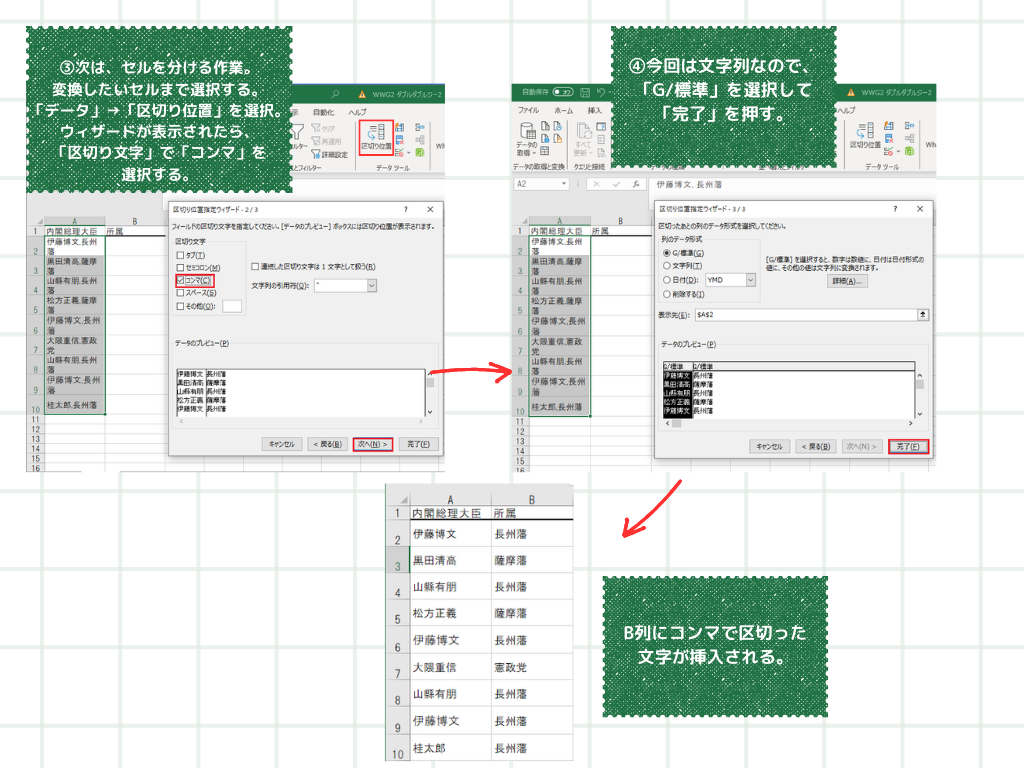Click the Undo icon near 自動保存
1024x768 pixels.
point(601,91)
